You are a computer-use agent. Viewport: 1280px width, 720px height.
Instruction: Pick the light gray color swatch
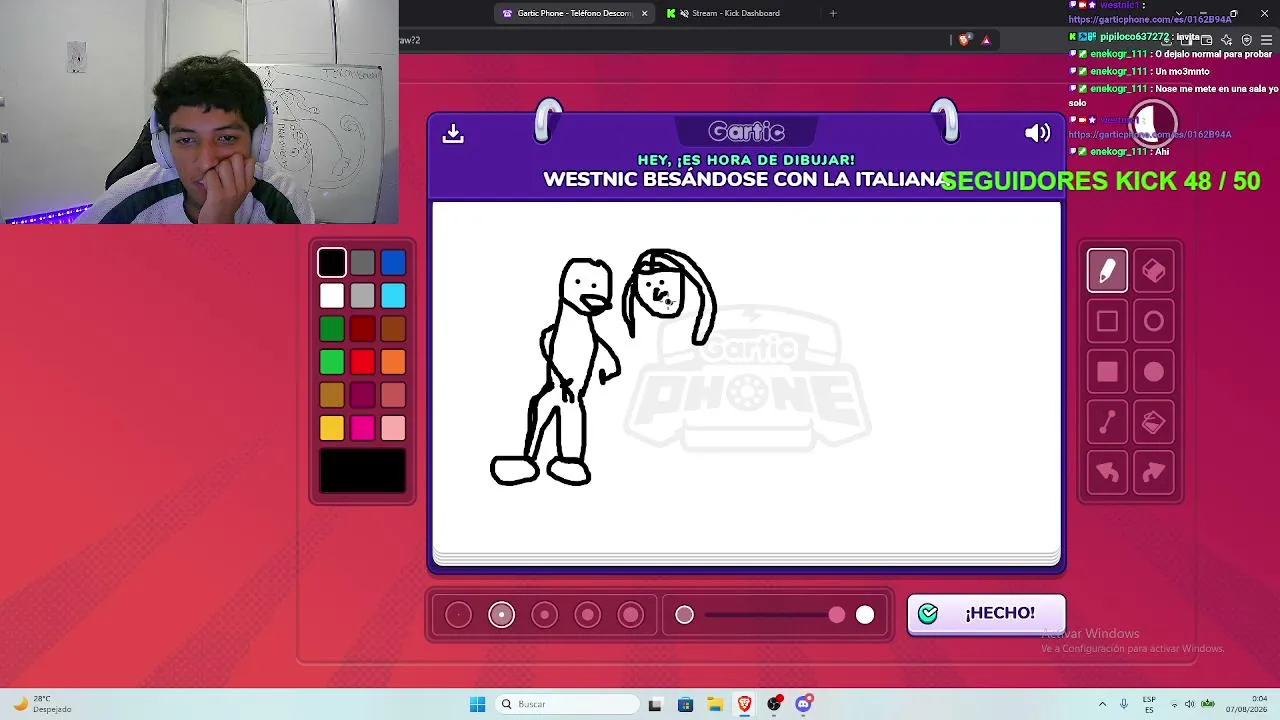pyautogui.click(x=363, y=296)
